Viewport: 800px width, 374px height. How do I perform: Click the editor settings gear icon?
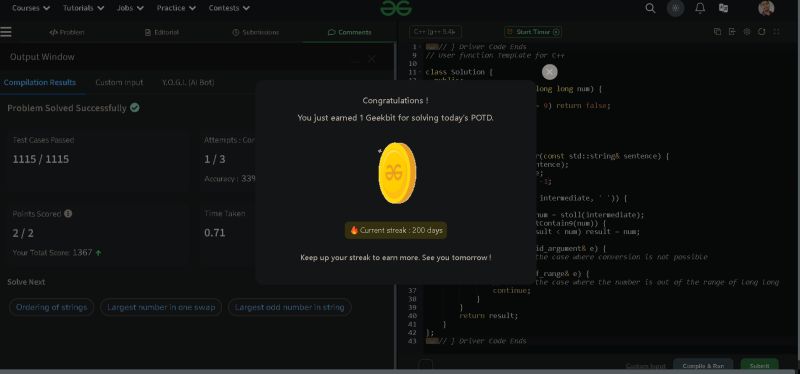[746, 32]
